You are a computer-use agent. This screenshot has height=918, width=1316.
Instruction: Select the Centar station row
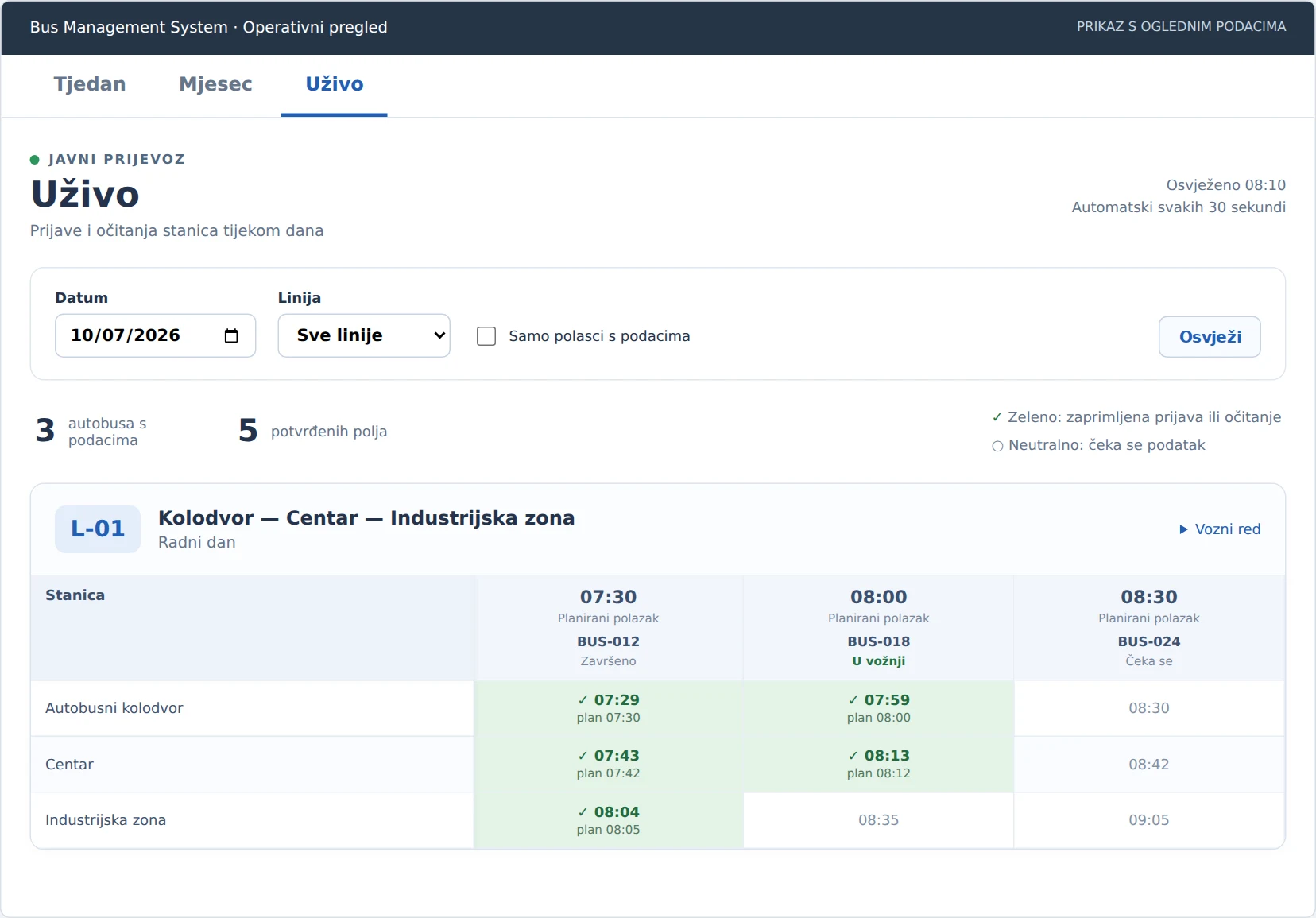(x=658, y=765)
